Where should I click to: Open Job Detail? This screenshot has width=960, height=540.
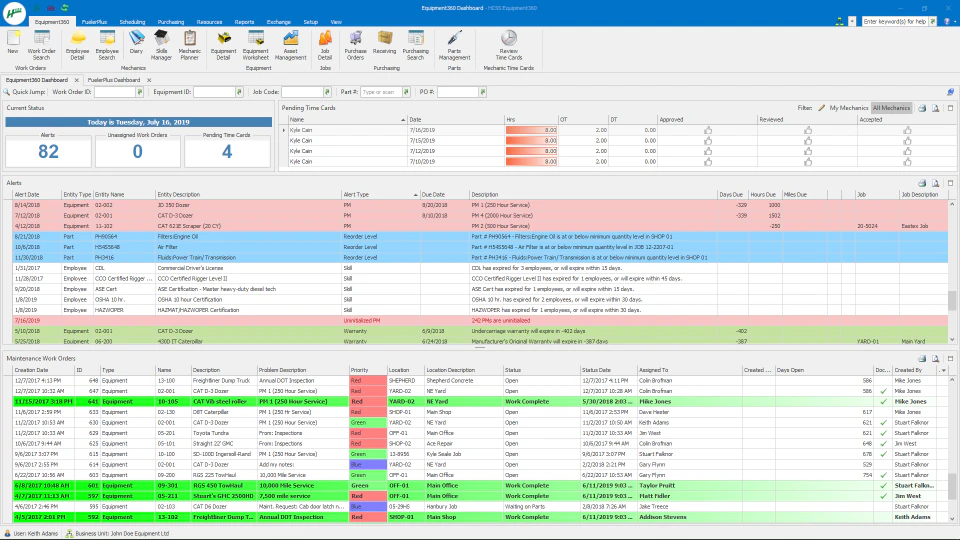pyautogui.click(x=325, y=45)
